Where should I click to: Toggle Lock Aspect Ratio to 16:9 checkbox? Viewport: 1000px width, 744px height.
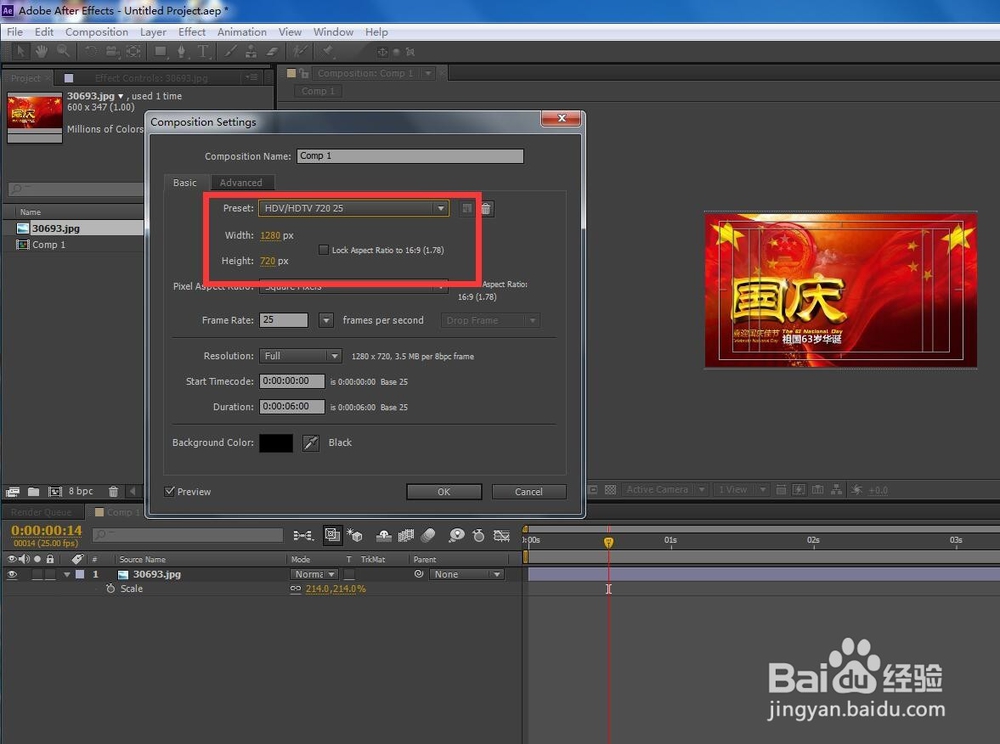pyautogui.click(x=323, y=250)
